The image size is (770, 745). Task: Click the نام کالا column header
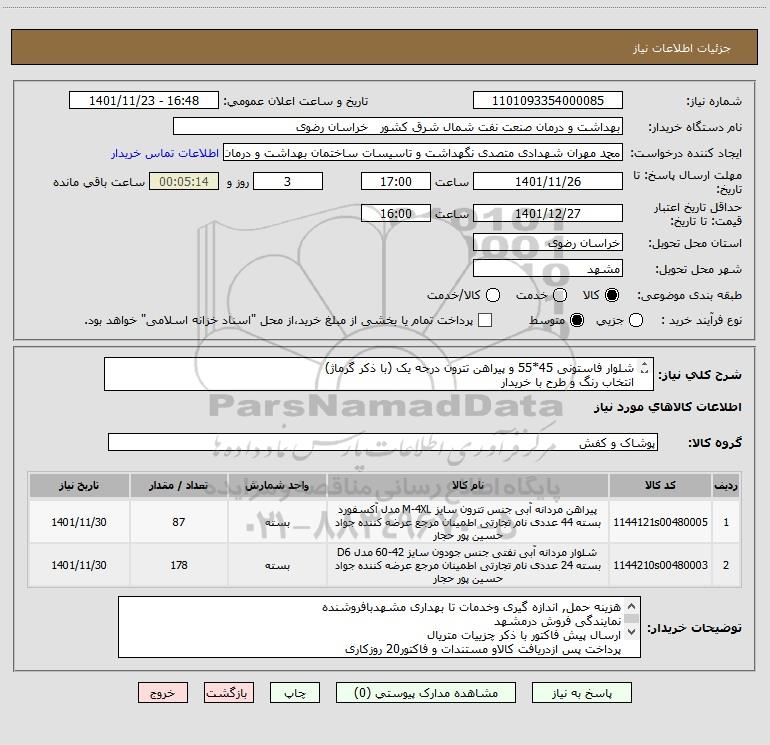click(x=468, y=485)
